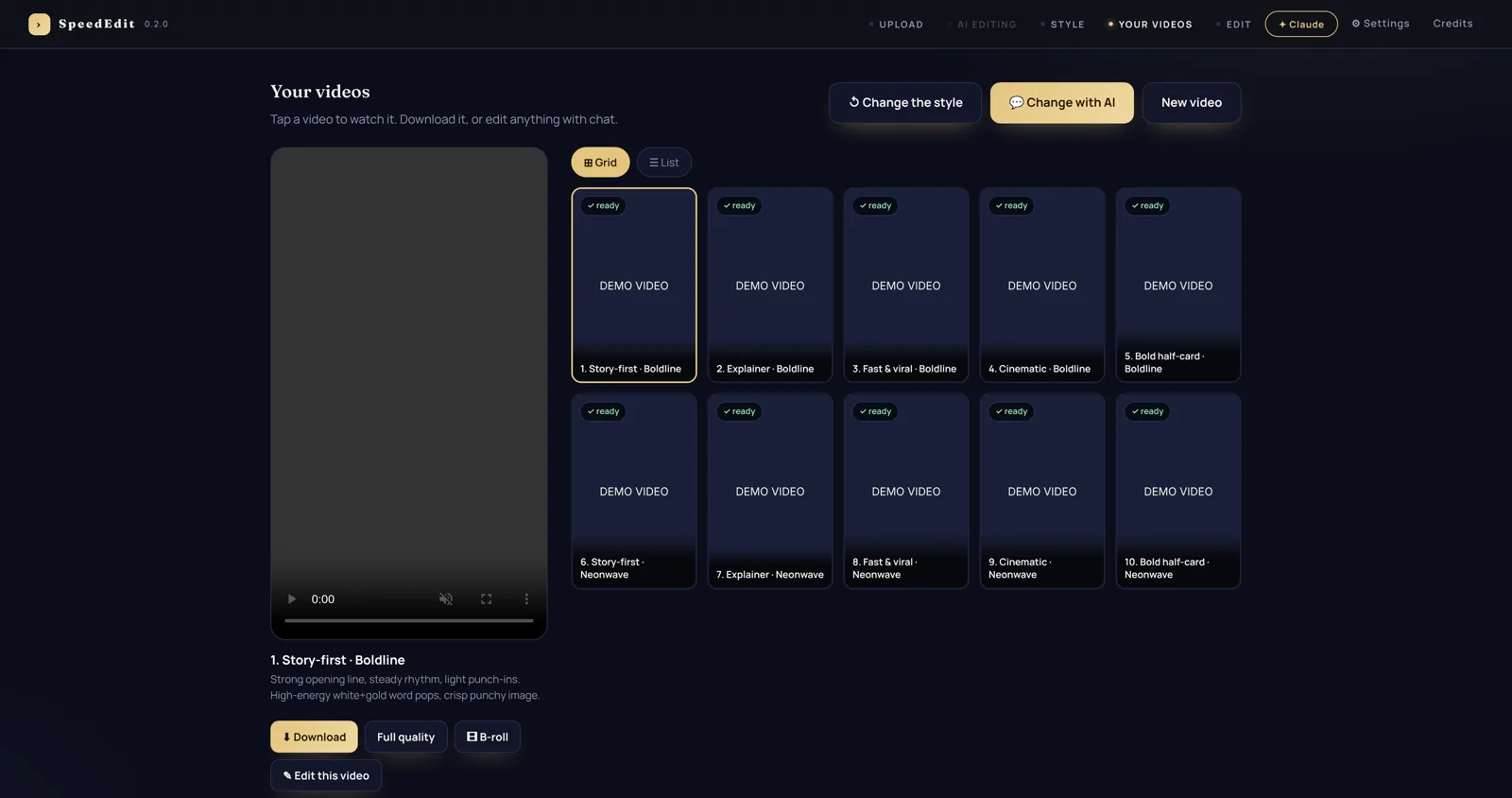The image size is (1512, 798).
Task: Click the '1. Story-first · Boldline' title below the player
Action: pyautogui.click(x=337, y=660)
